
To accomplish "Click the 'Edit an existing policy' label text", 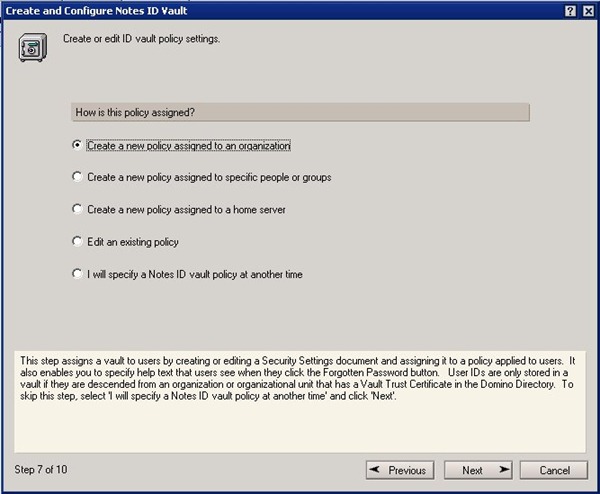I will click(x=133, y=241).
